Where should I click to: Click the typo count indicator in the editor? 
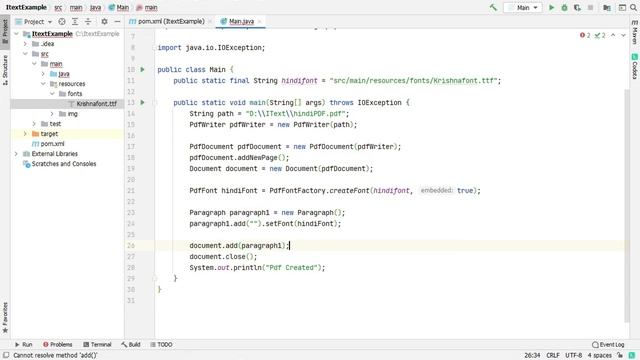click(x=600, y=36)
